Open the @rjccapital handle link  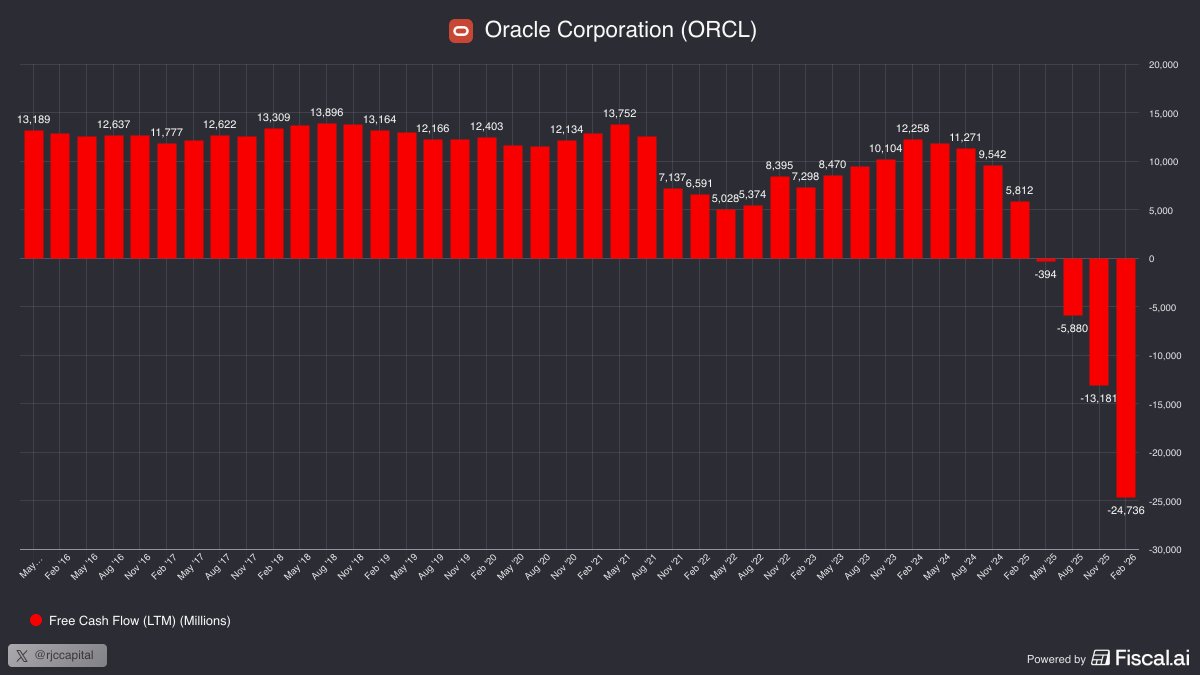pyautogui.click(x=66, y=656)
